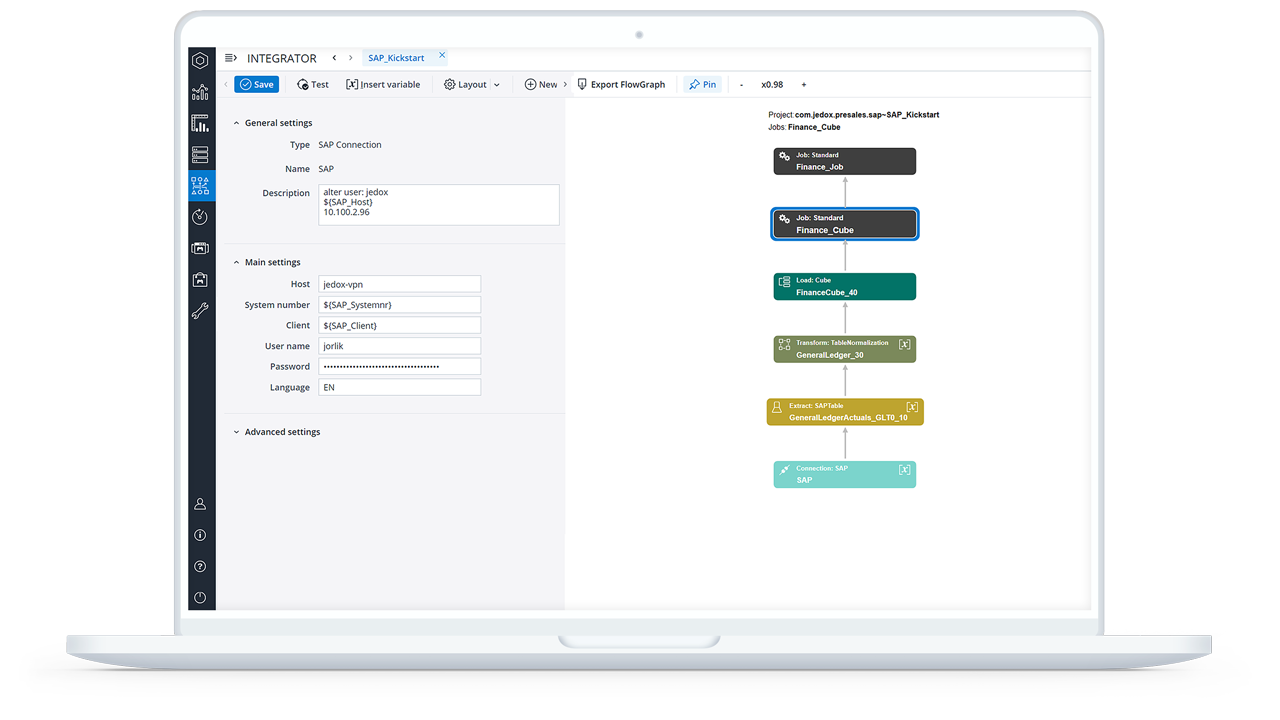Open the help question mark icon

200,566
